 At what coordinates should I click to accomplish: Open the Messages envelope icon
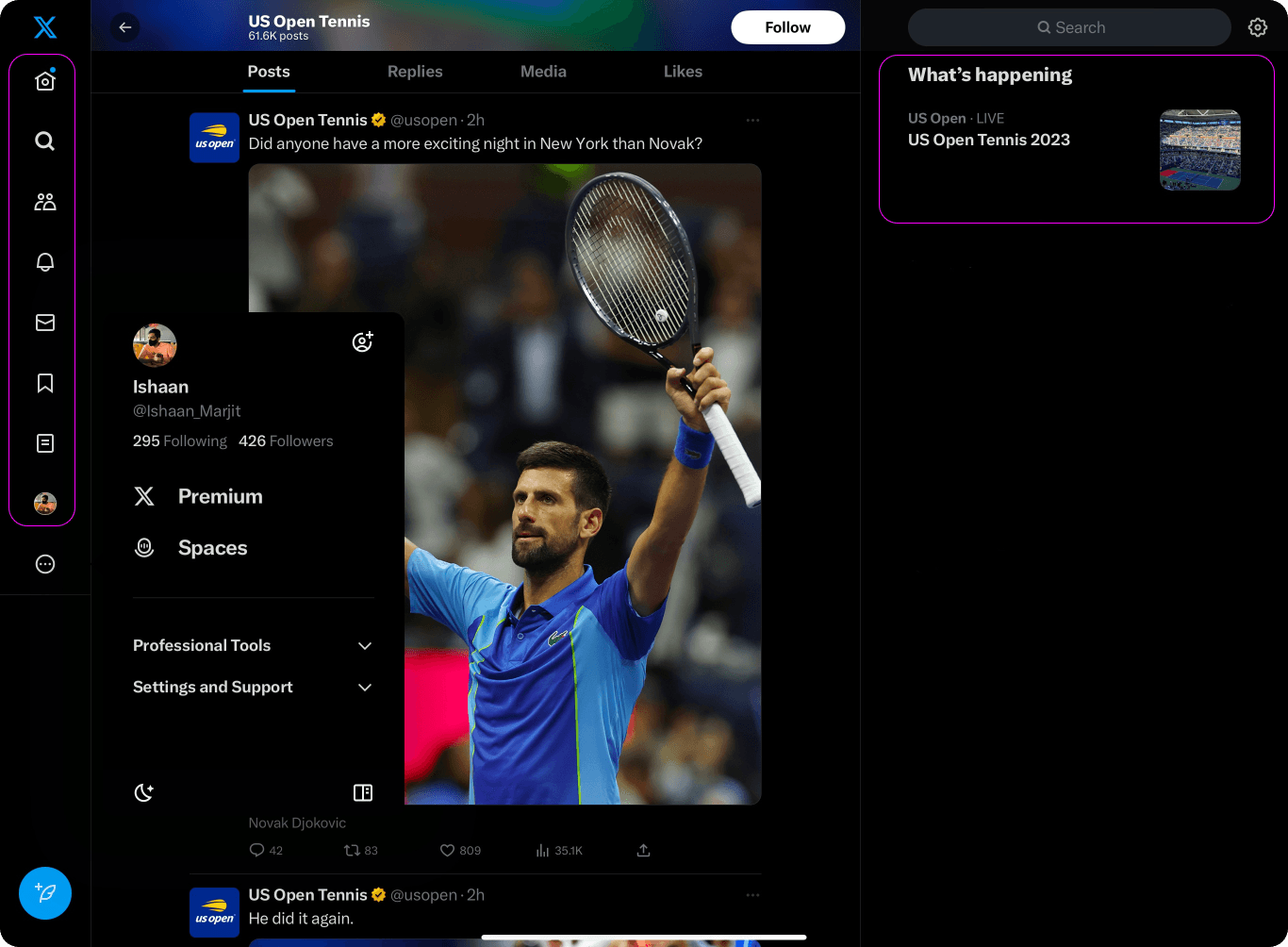tap(45, 323)
